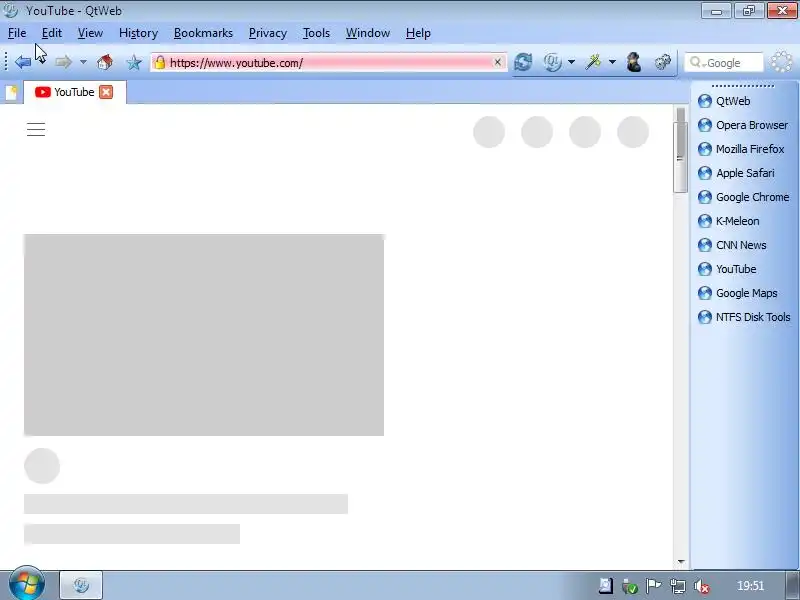Click the first system tray icon

(x=606, y=586)
